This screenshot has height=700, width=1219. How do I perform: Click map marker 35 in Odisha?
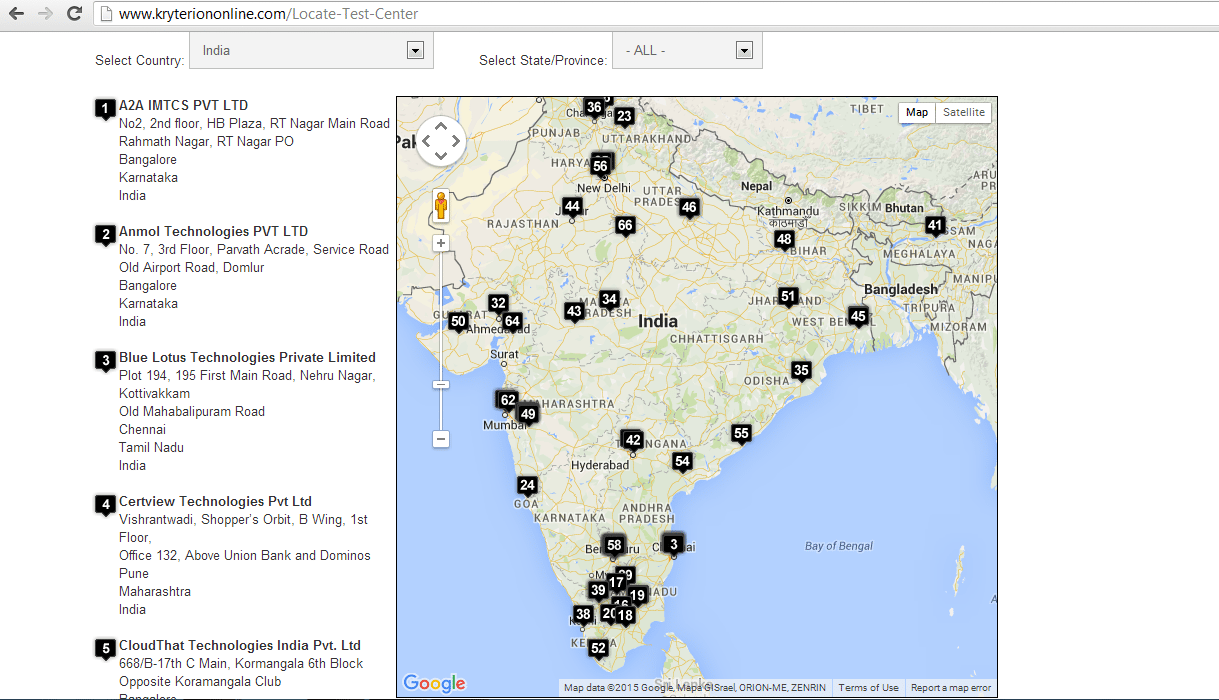[801, 371]
